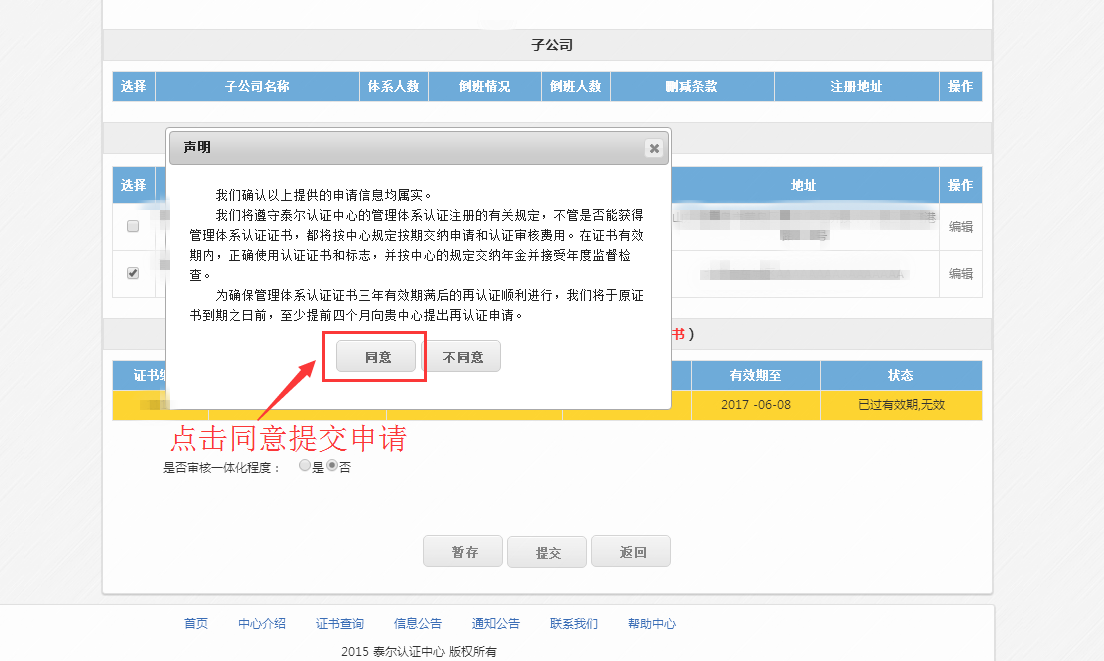Viewport: 1104px width, 661px height.
Task: Open the 联系我们 footer link
Action: (574, 623)
